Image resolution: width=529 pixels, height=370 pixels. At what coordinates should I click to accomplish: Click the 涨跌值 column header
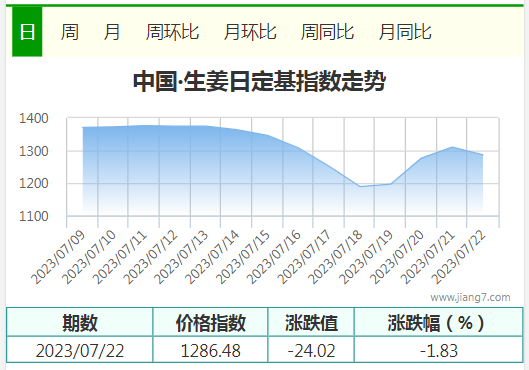[311, 322]
